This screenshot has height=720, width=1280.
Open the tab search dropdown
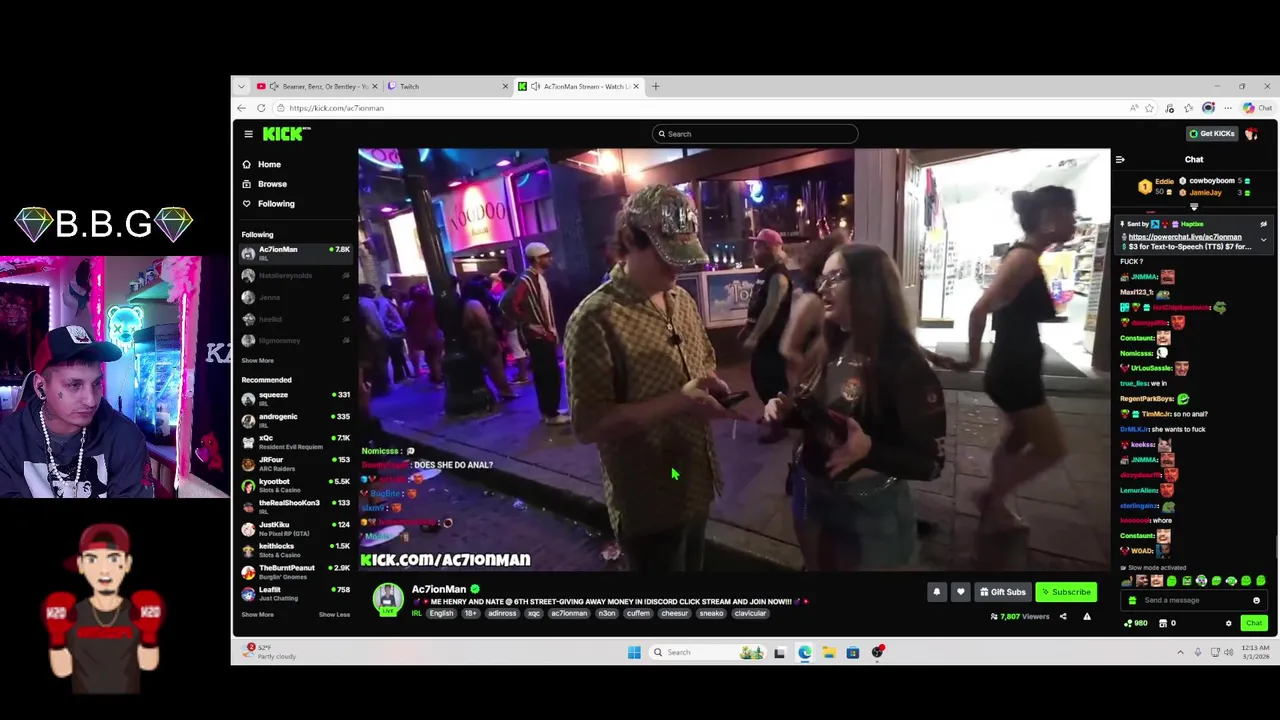click(x=241, y=87)
